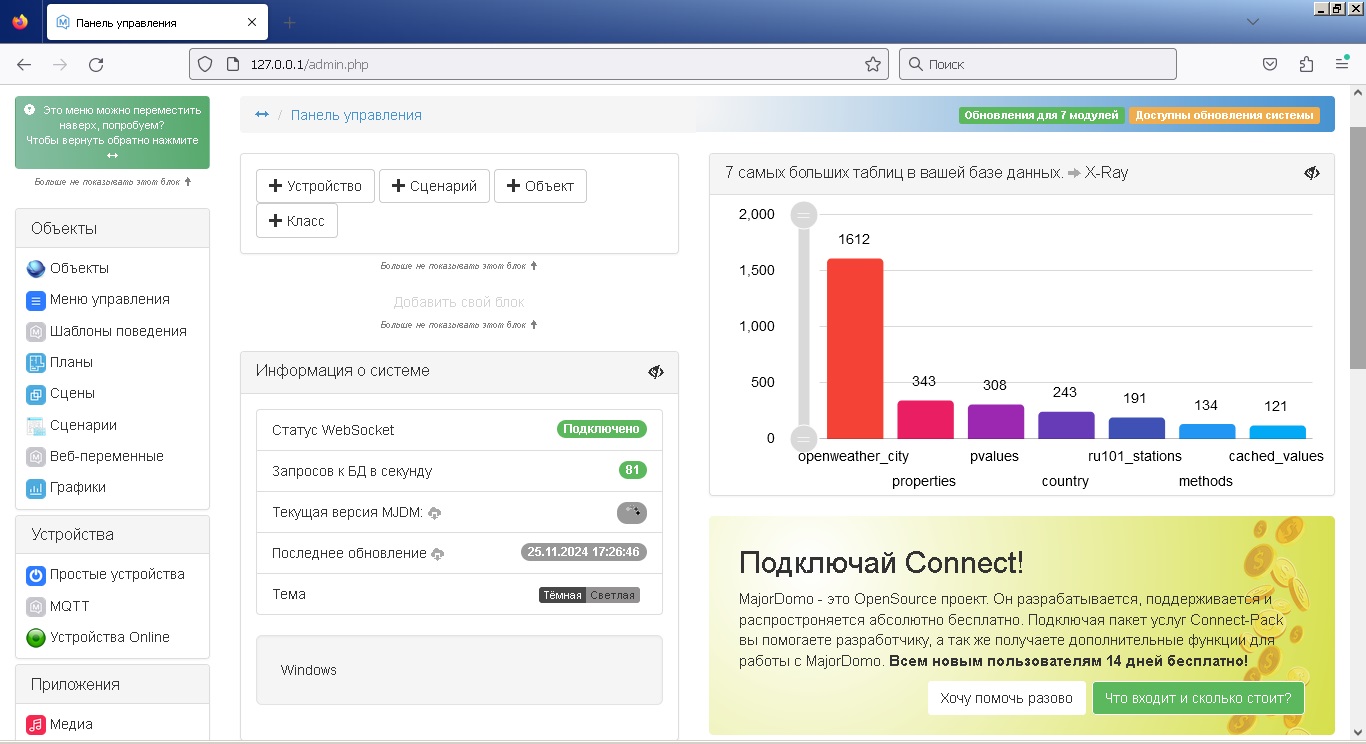
Task: Dismiss the Добавить свой блок section
Action: coord(459,325)
